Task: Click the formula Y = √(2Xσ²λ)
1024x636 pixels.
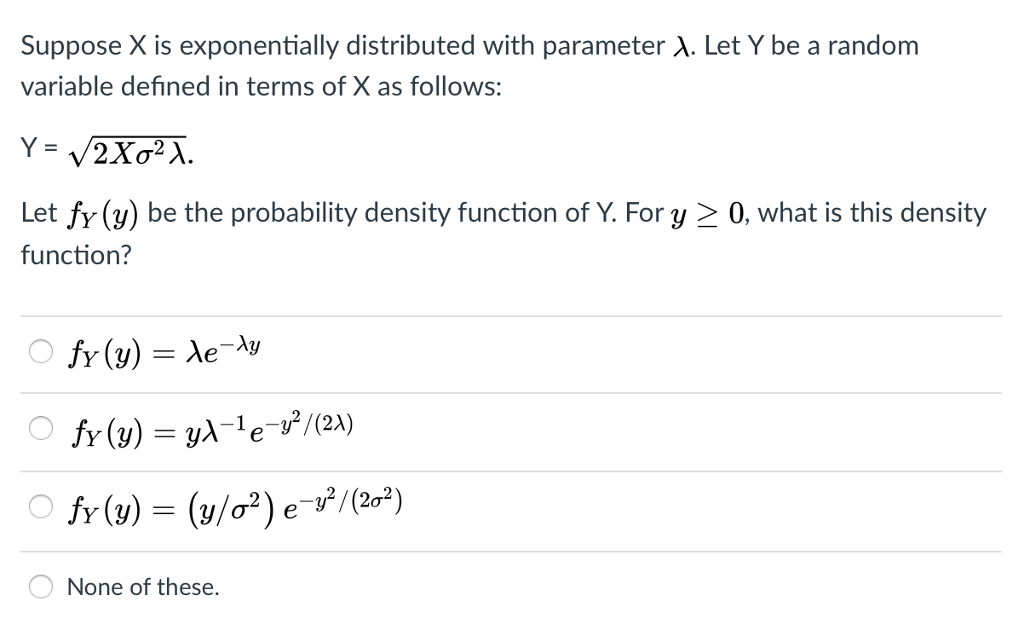Action: click(105, 150)
